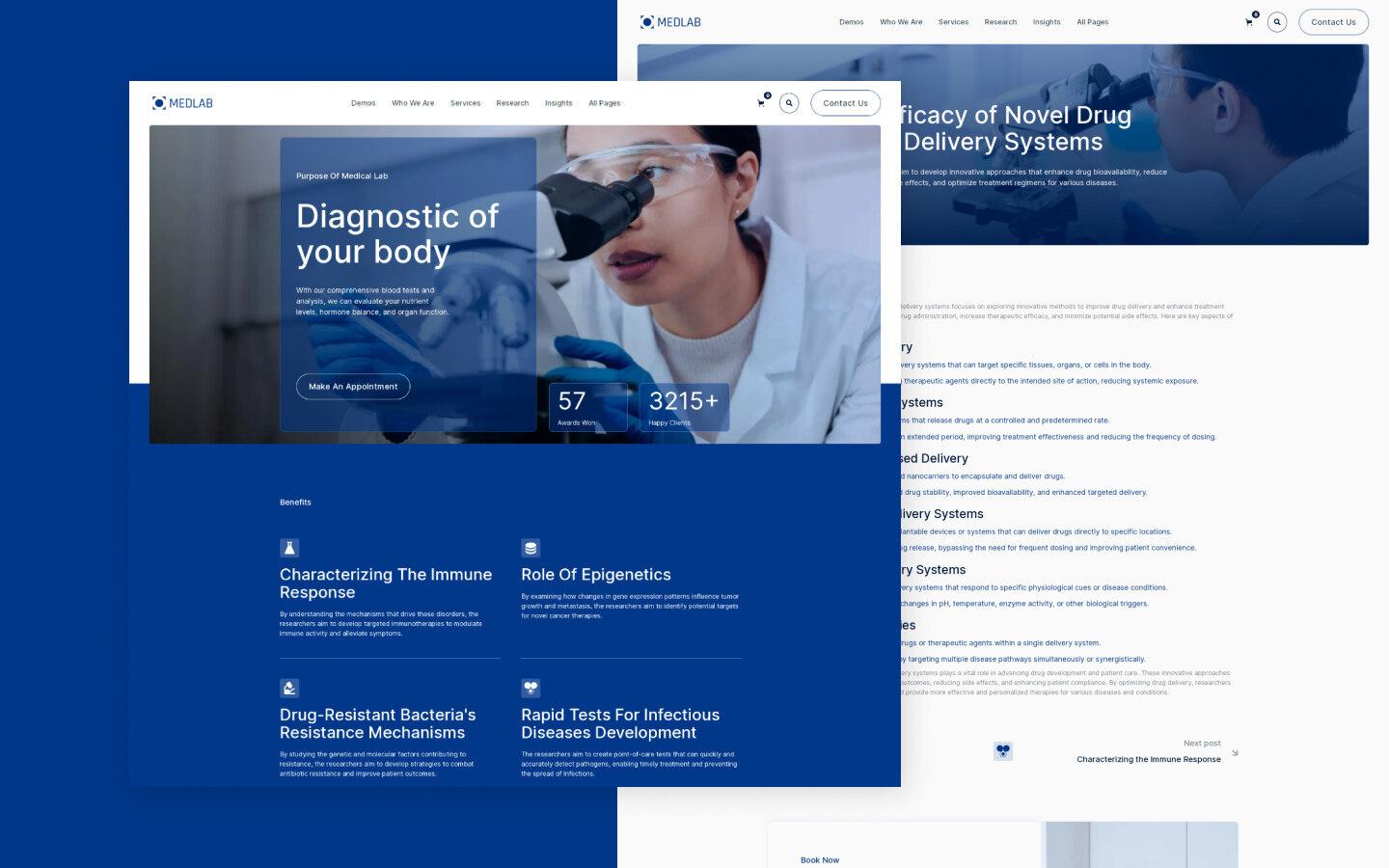The image size is (1389, 868).
Task: Click the MEDLAB logo on the front page
Action: tap(182, 102)
